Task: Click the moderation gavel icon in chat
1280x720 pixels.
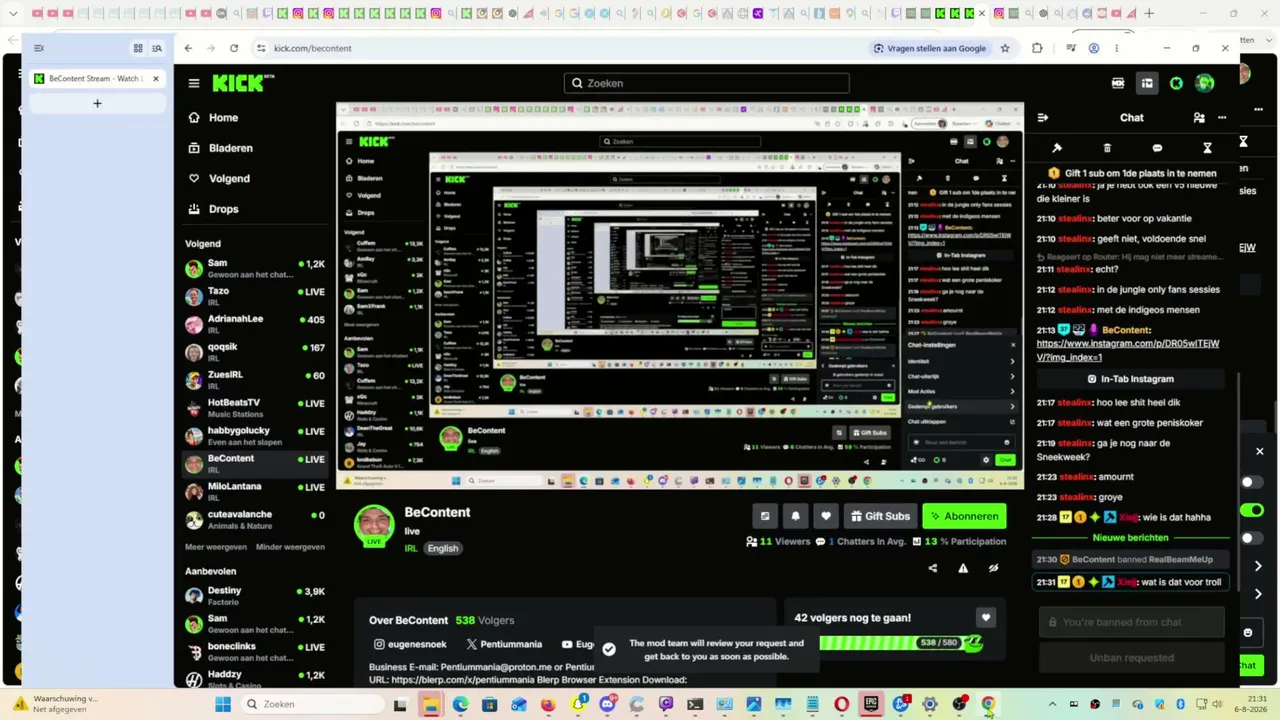Action: [x=1057, y=148]
